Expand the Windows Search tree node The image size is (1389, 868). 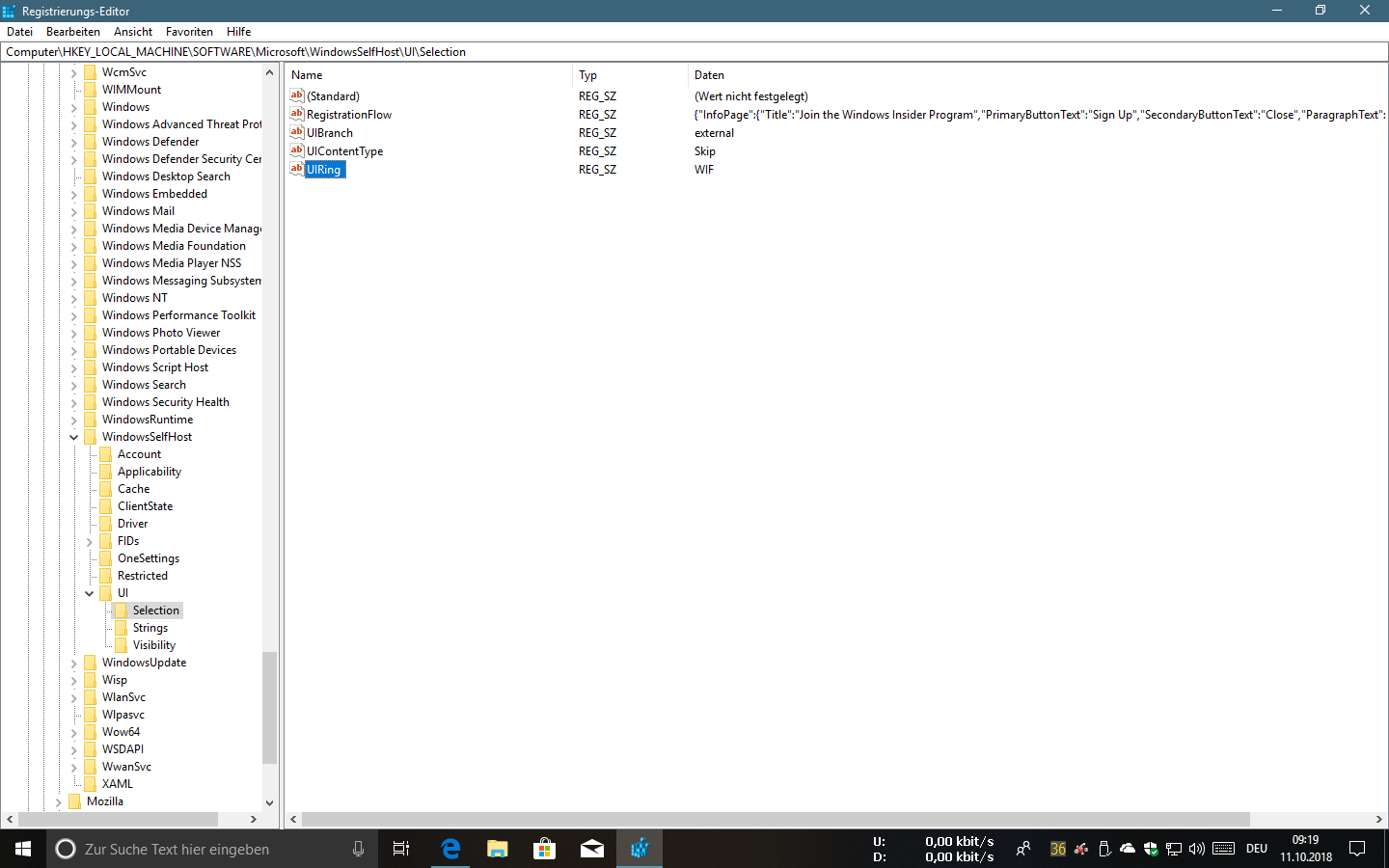[73, 385]
